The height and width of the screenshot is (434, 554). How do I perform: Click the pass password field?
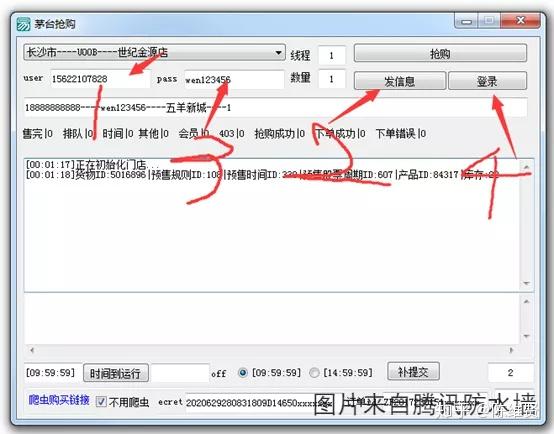pyautogui.click(x=234, y=80)
